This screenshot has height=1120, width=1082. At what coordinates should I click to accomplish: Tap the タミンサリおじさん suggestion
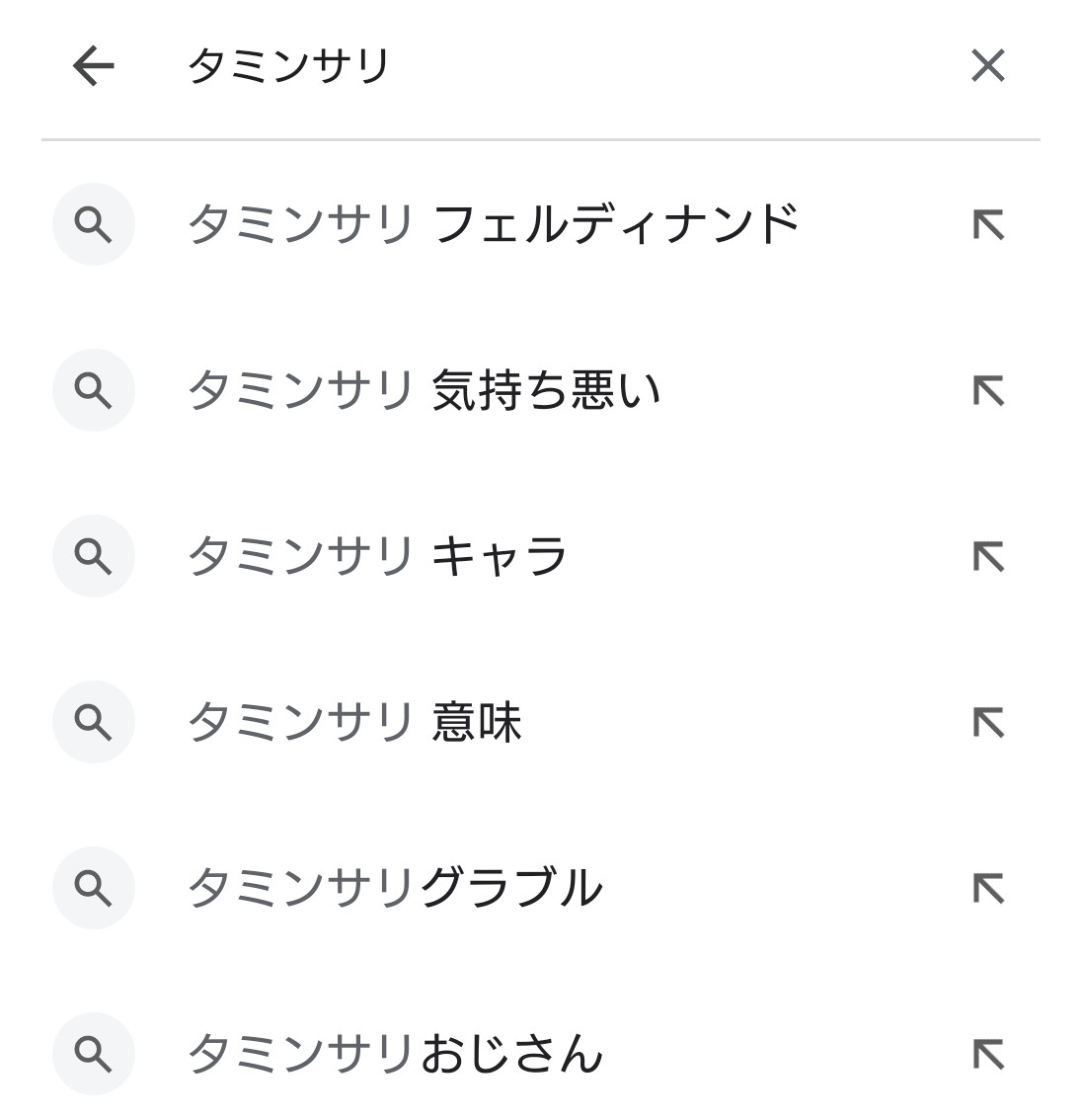point(394,1054)
